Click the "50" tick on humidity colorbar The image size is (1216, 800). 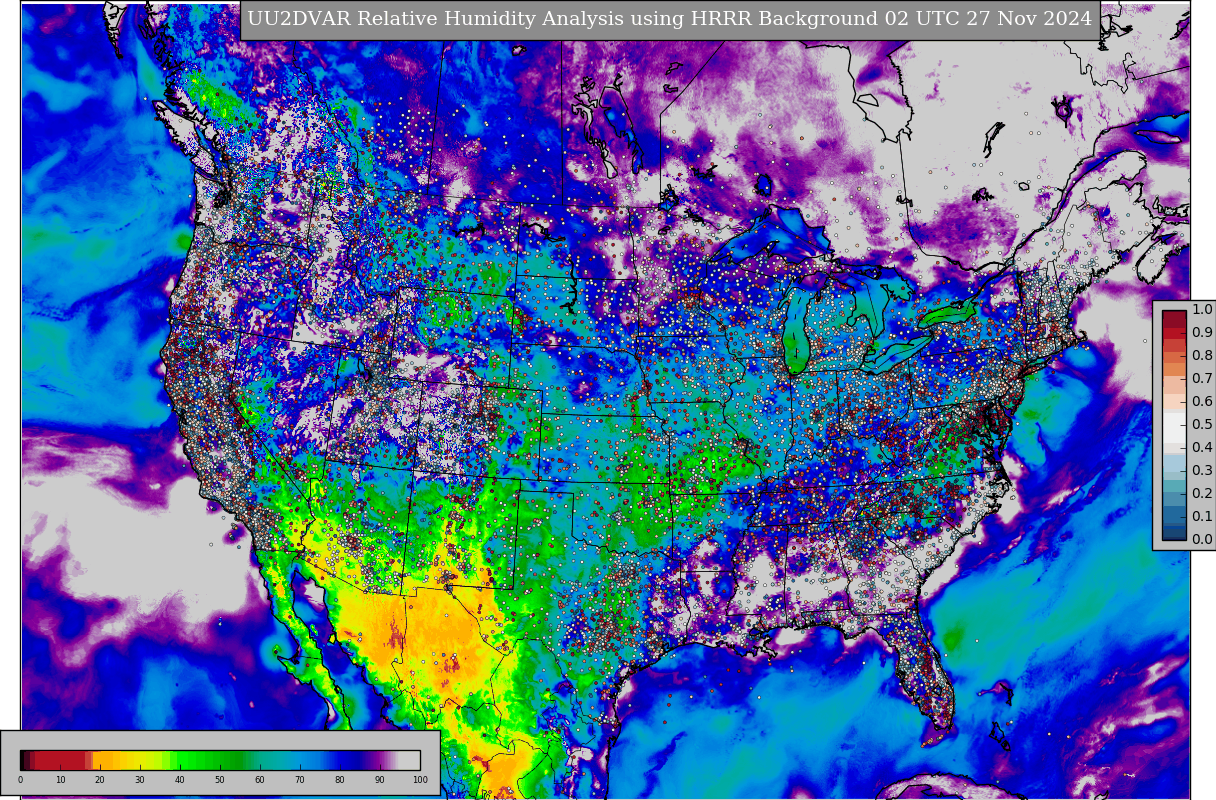[220, 780]
